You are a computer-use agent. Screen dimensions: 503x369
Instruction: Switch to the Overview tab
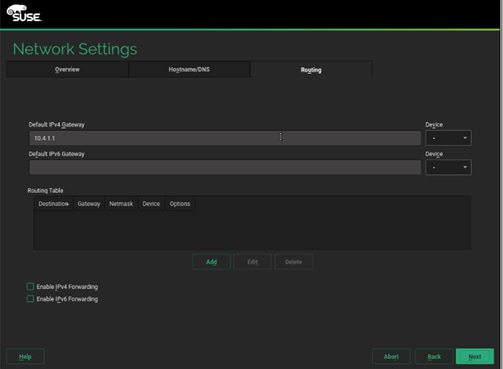tap(67, 69)
